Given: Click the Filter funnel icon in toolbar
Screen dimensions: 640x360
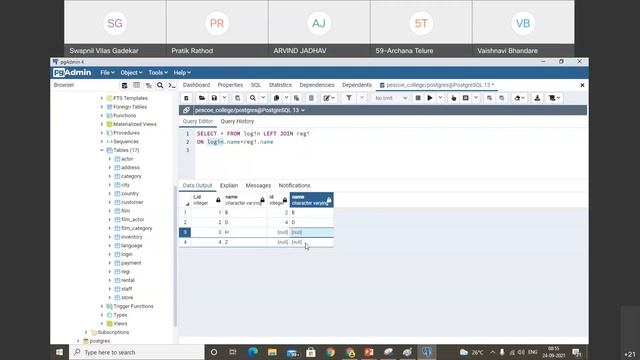Looking at the screenshot, I should point(349,98).
